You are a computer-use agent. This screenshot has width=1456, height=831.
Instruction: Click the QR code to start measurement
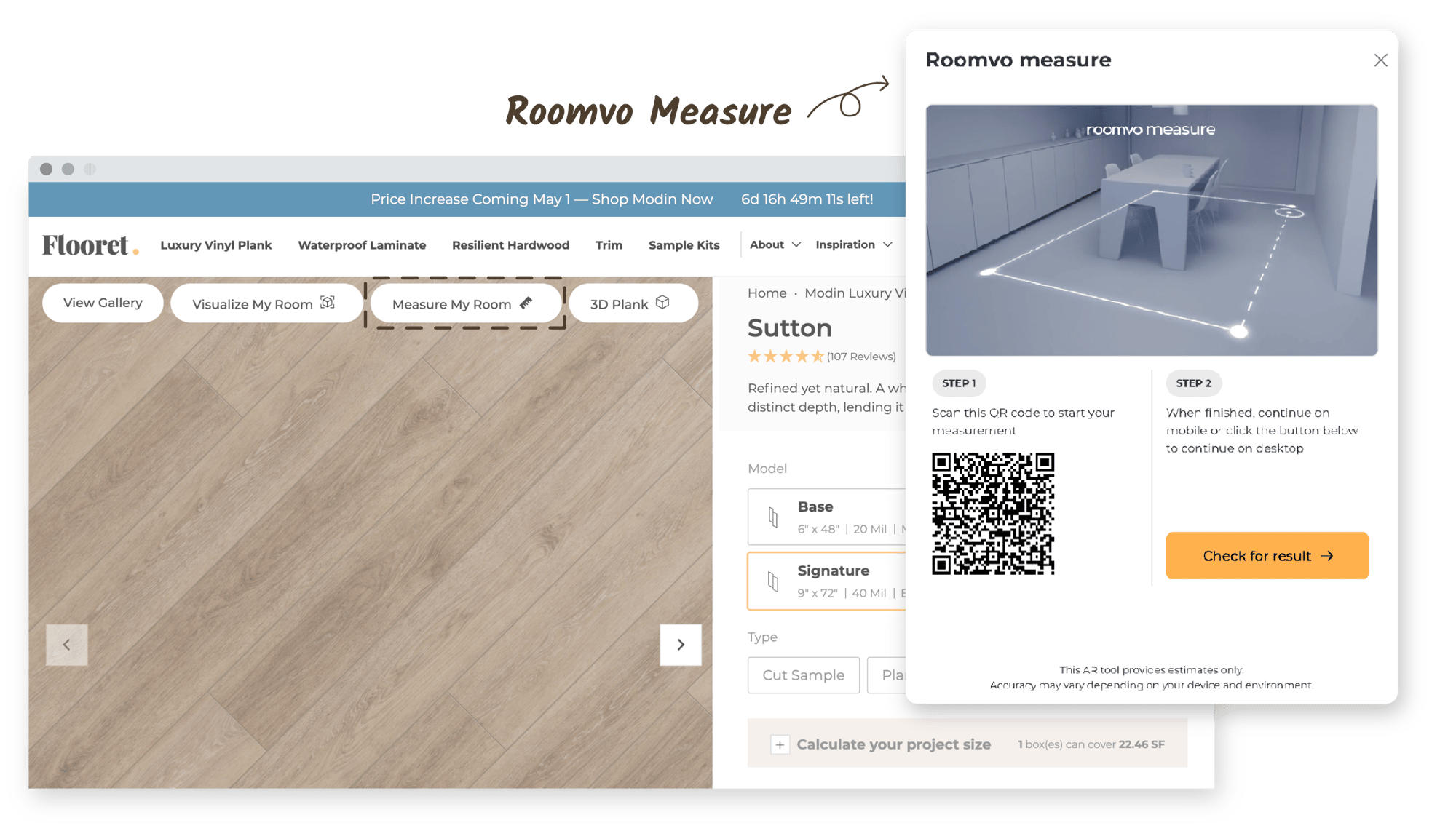[993, 514]
